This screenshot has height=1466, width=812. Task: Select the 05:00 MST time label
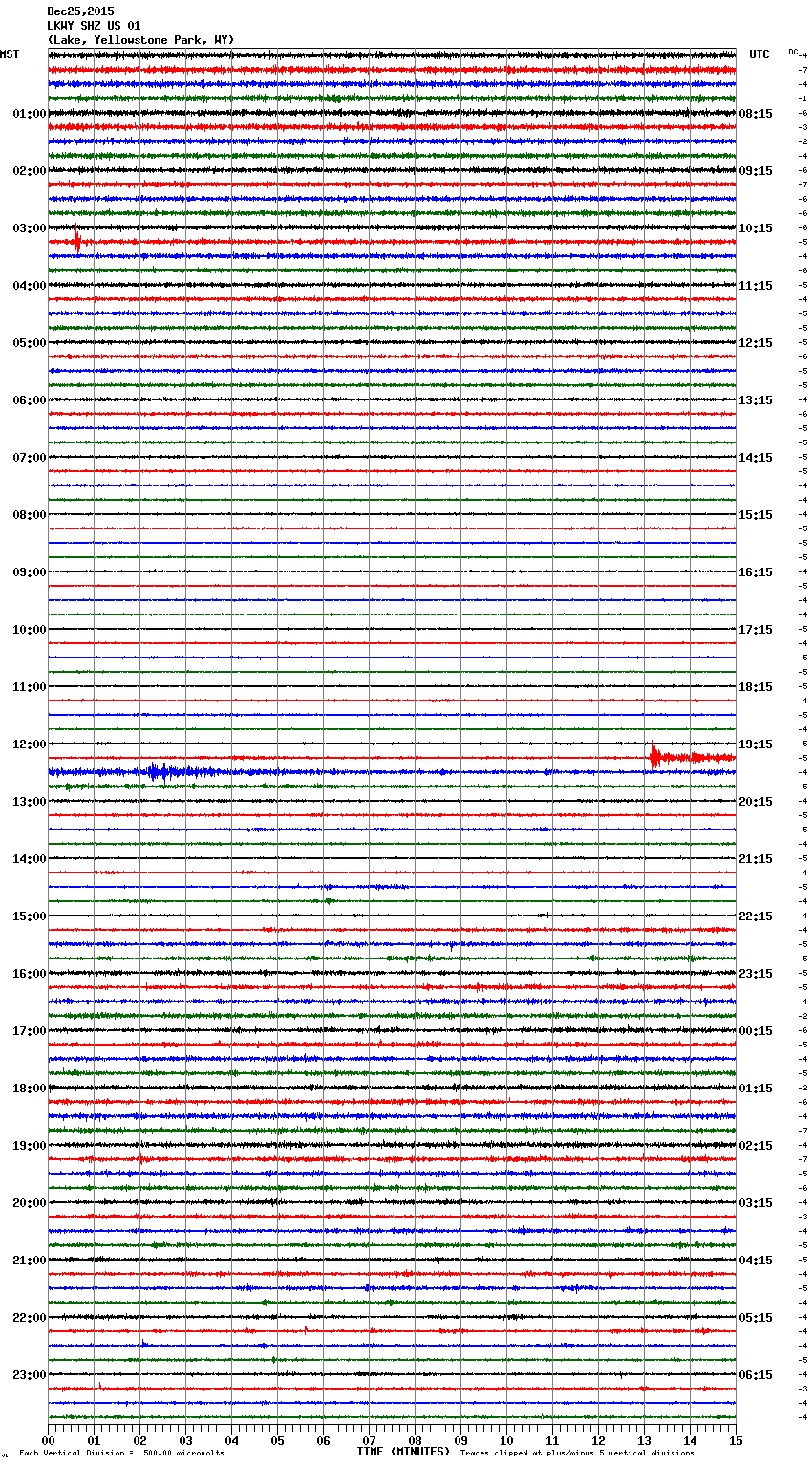coord(29,343)
